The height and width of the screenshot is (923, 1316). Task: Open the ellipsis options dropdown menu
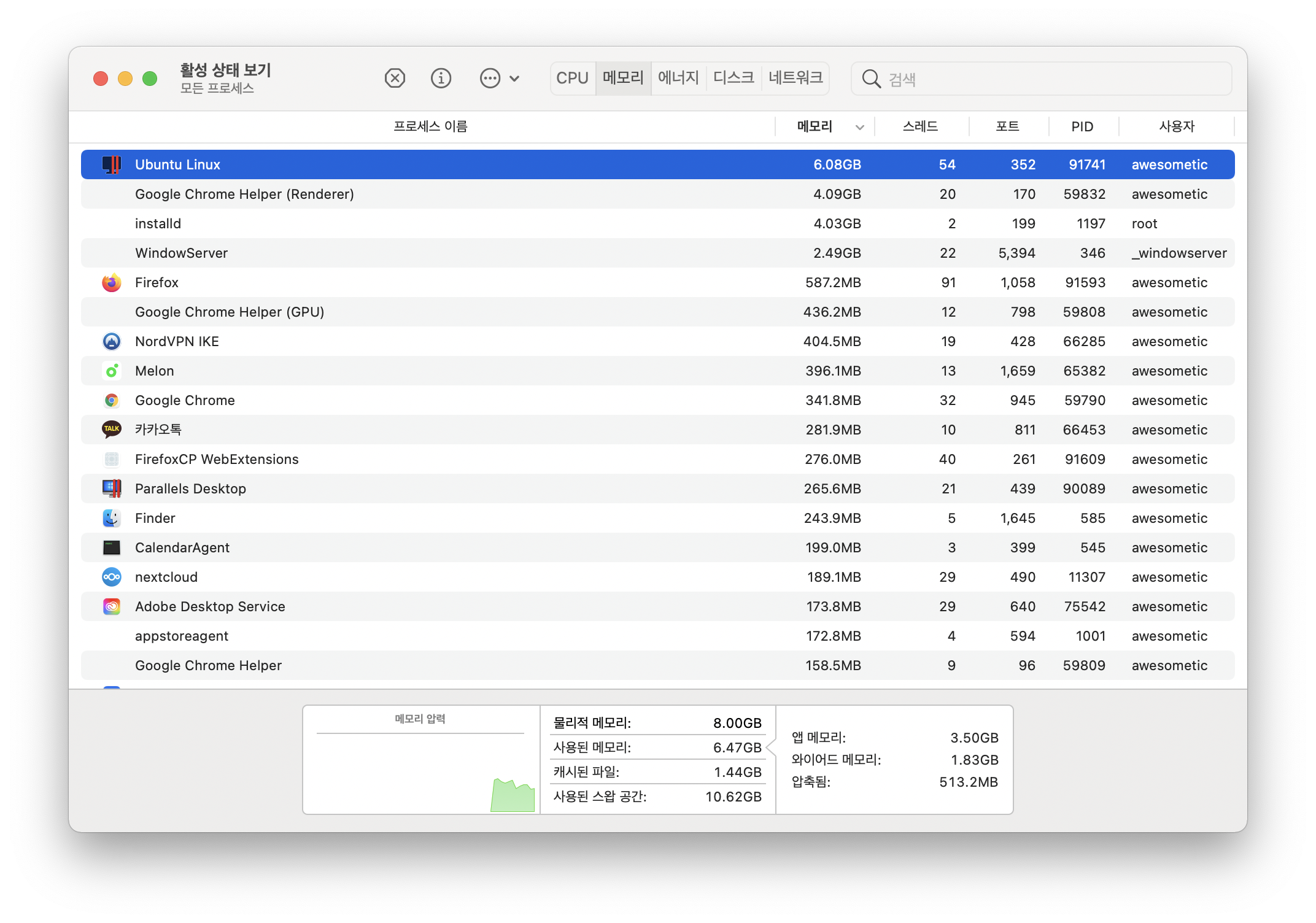coord(499,78)
